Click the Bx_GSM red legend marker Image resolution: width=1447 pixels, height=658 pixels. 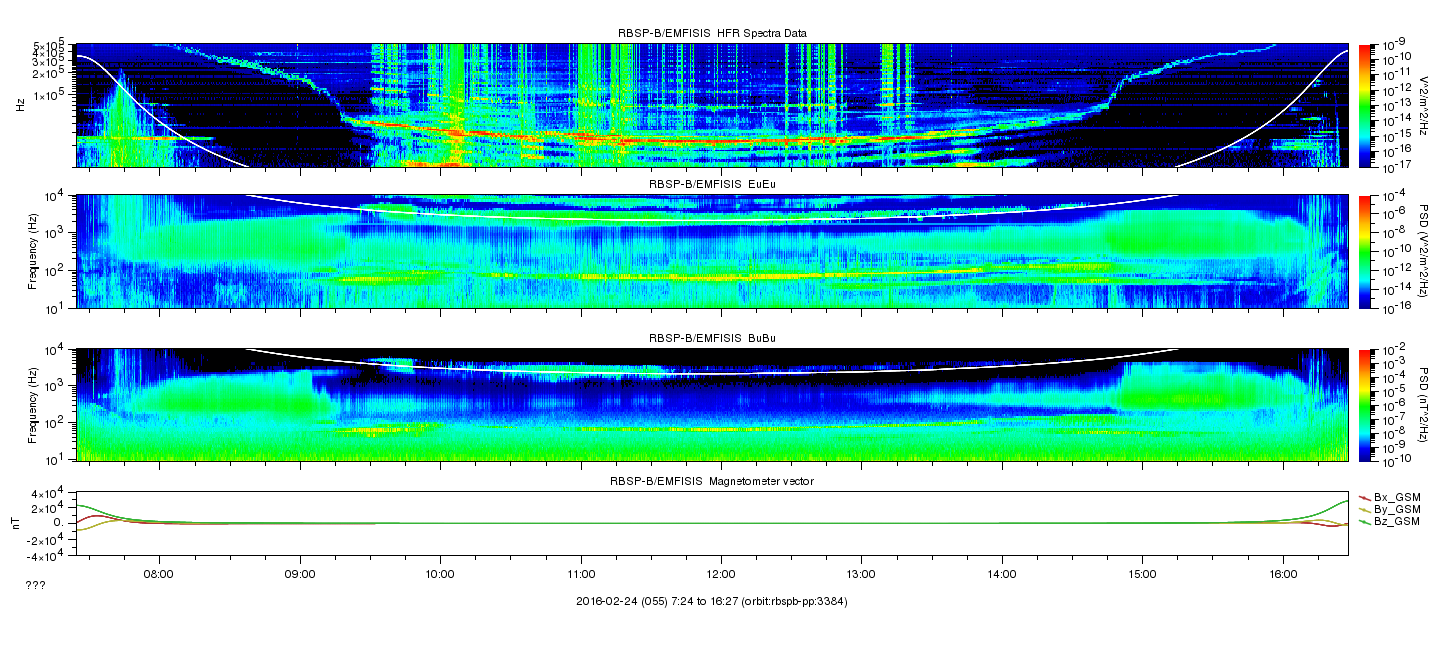[1363, 497]
